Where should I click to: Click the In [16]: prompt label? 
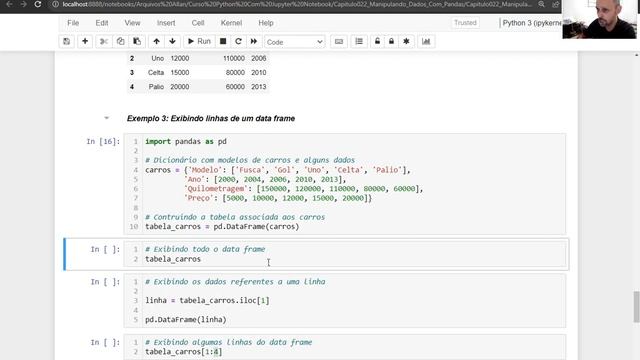coord(103,142)
